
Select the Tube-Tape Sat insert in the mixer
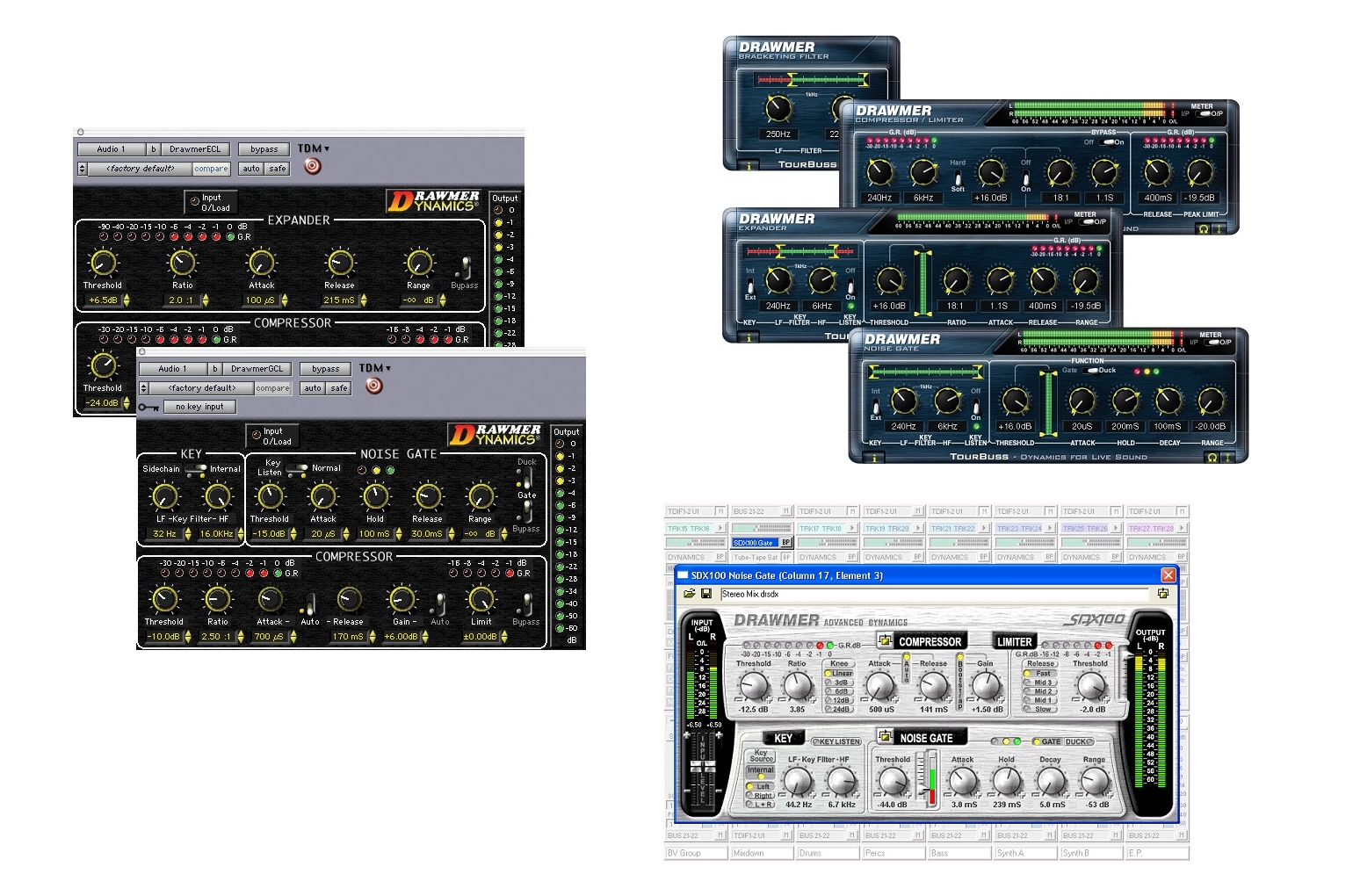(756, 557)
